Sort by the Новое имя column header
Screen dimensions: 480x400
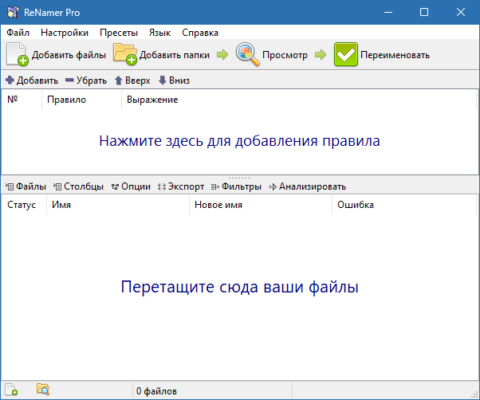[x=261, y=205]
